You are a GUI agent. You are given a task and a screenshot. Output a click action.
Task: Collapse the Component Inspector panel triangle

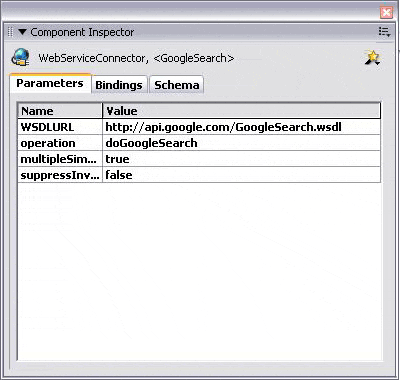[x=22, y=32]
